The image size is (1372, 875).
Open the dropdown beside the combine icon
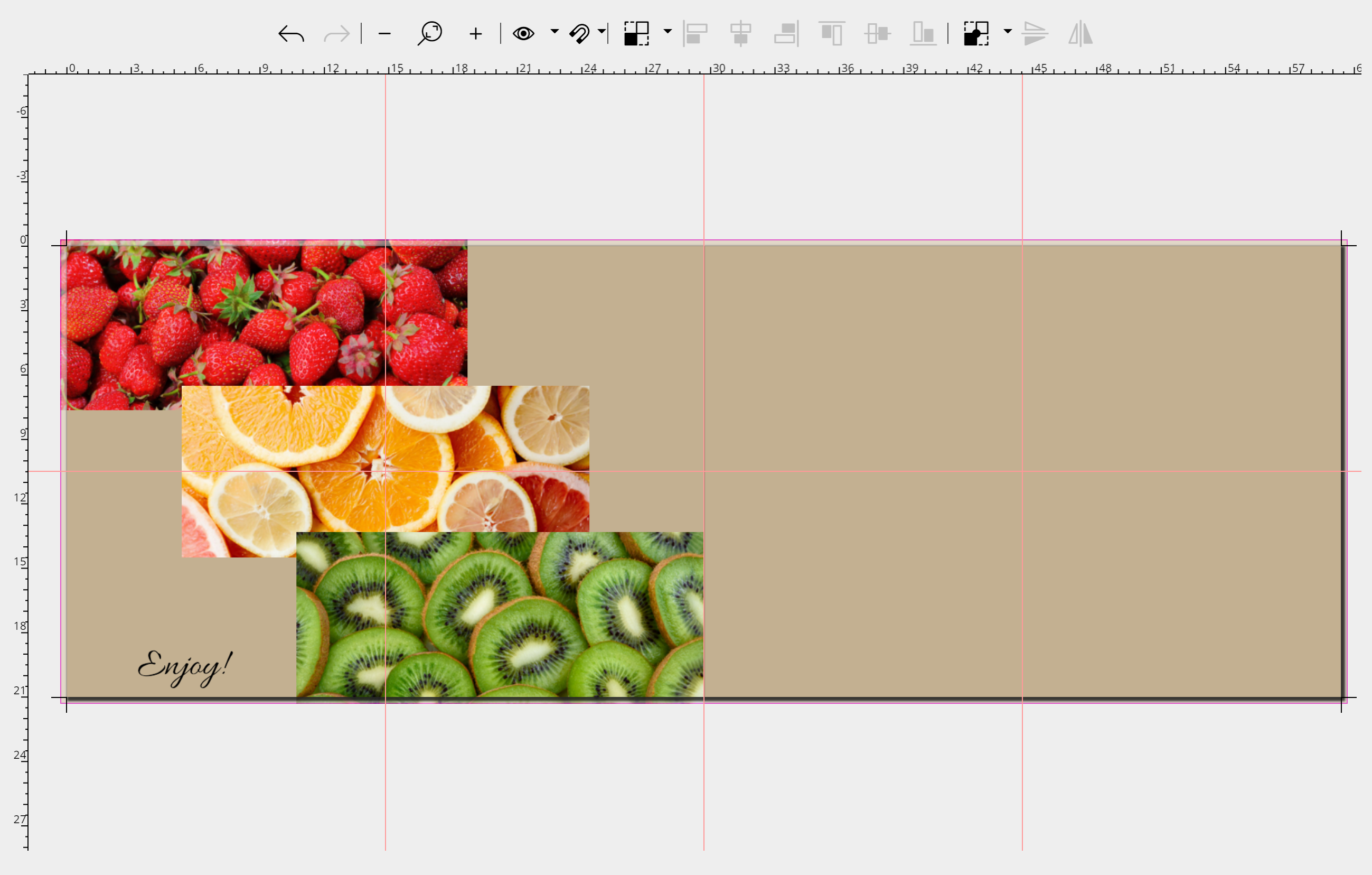1008,31
